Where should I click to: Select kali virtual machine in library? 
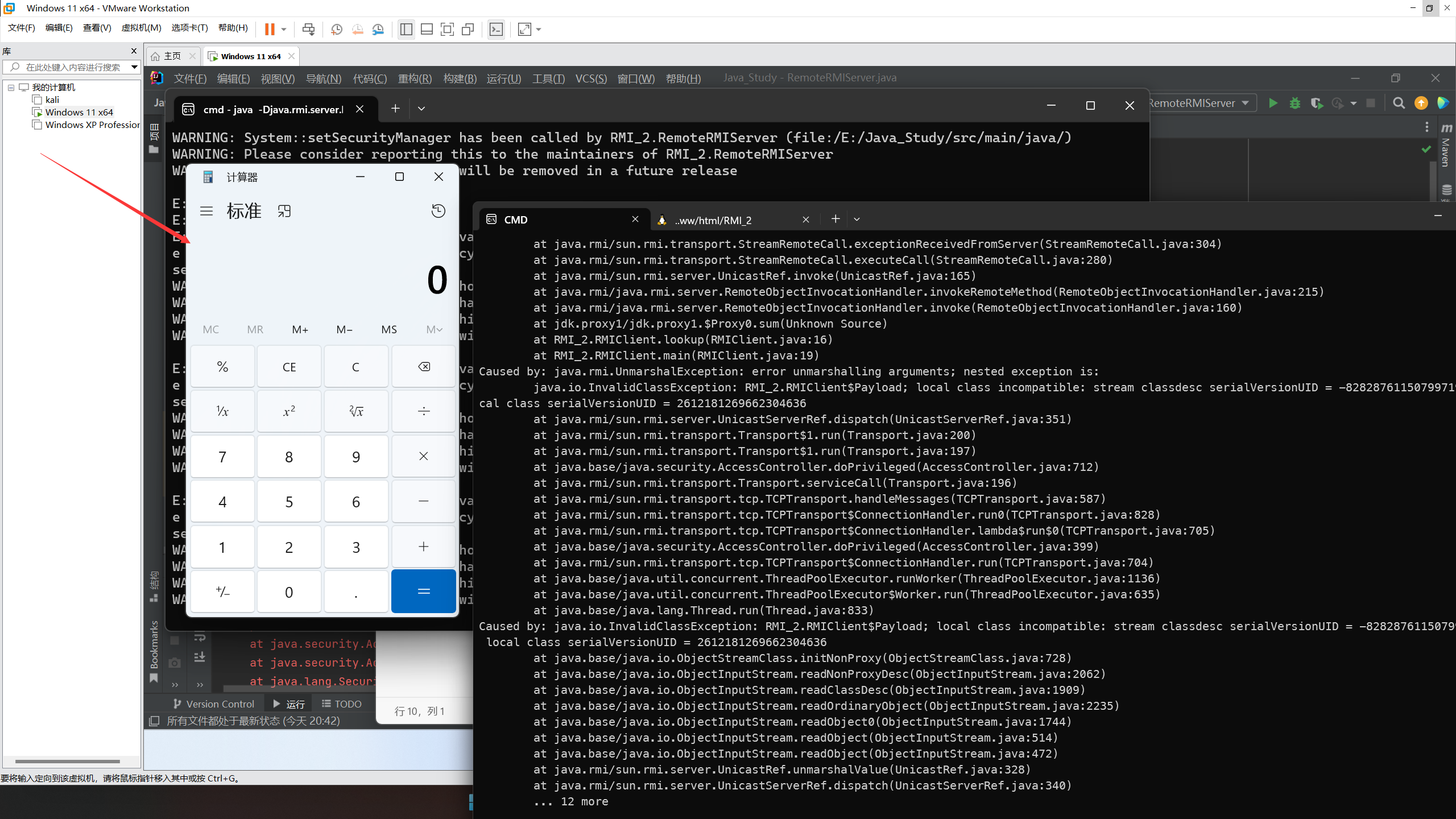point(52,100)
